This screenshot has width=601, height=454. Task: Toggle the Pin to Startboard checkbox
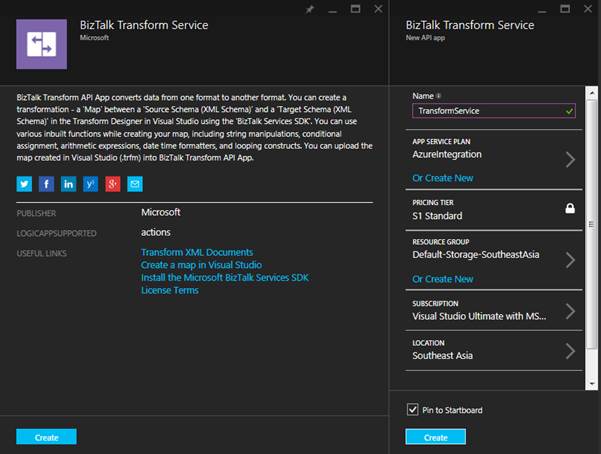pyautogui.click(x=412, y=410)
